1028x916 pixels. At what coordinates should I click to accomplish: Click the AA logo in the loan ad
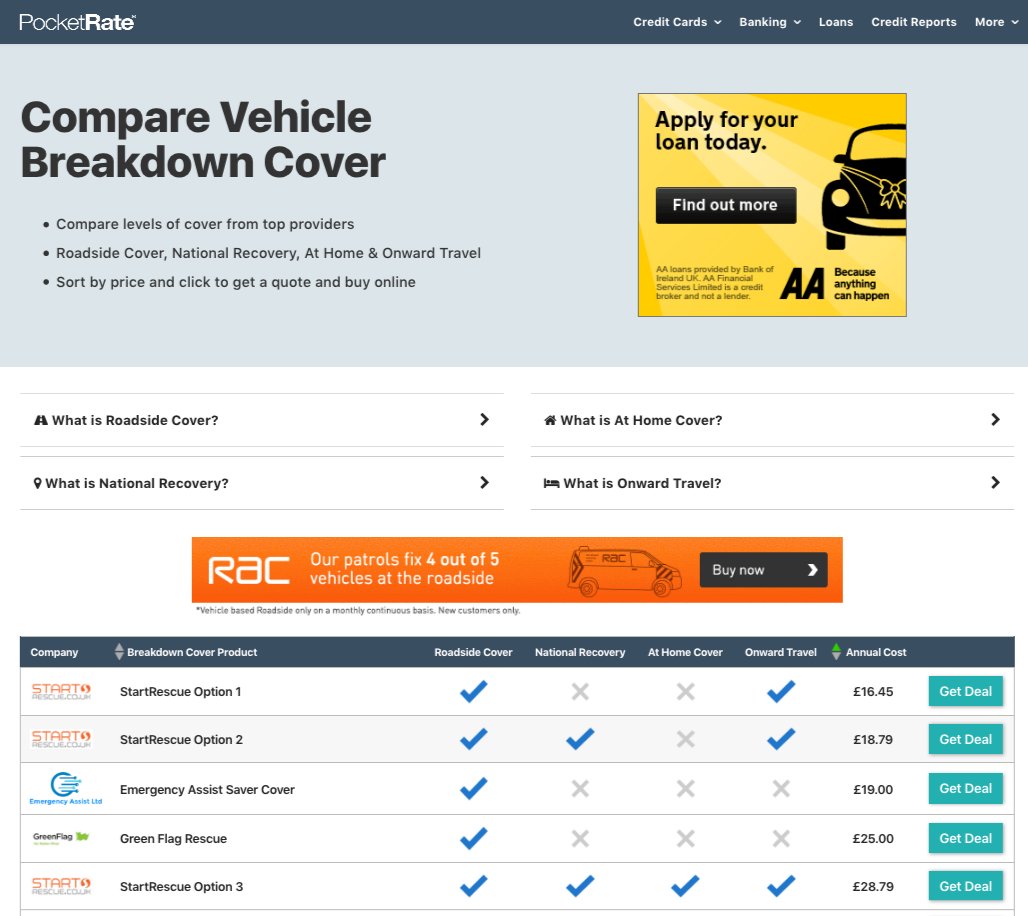802,285
